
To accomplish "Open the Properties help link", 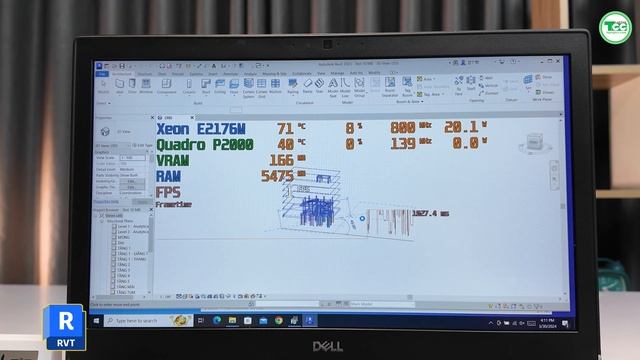I will 106,202.
